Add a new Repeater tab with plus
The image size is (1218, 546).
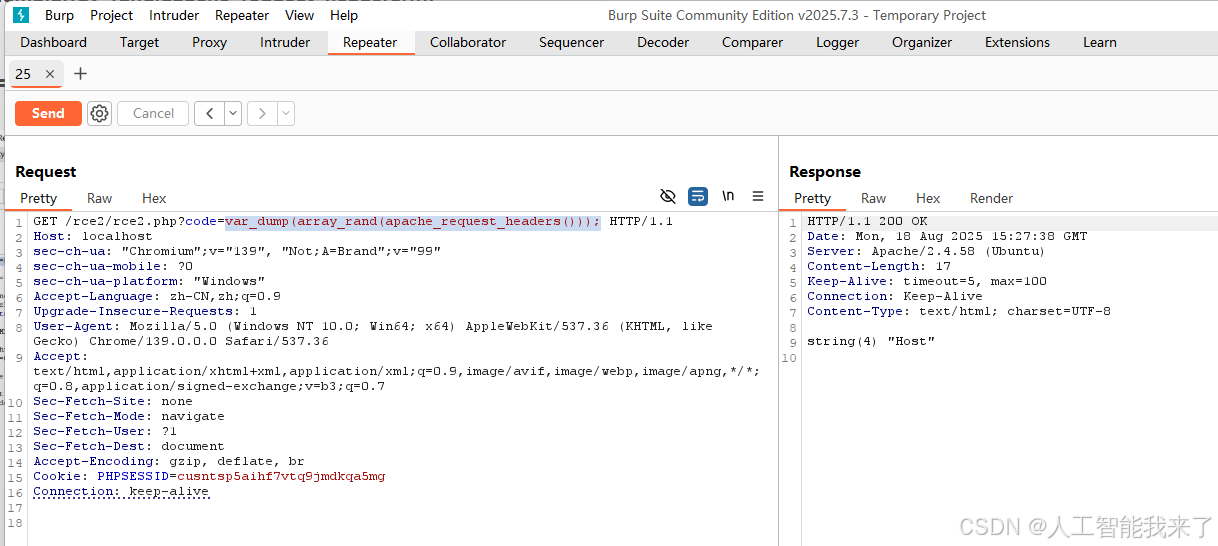tap(81, 74)
